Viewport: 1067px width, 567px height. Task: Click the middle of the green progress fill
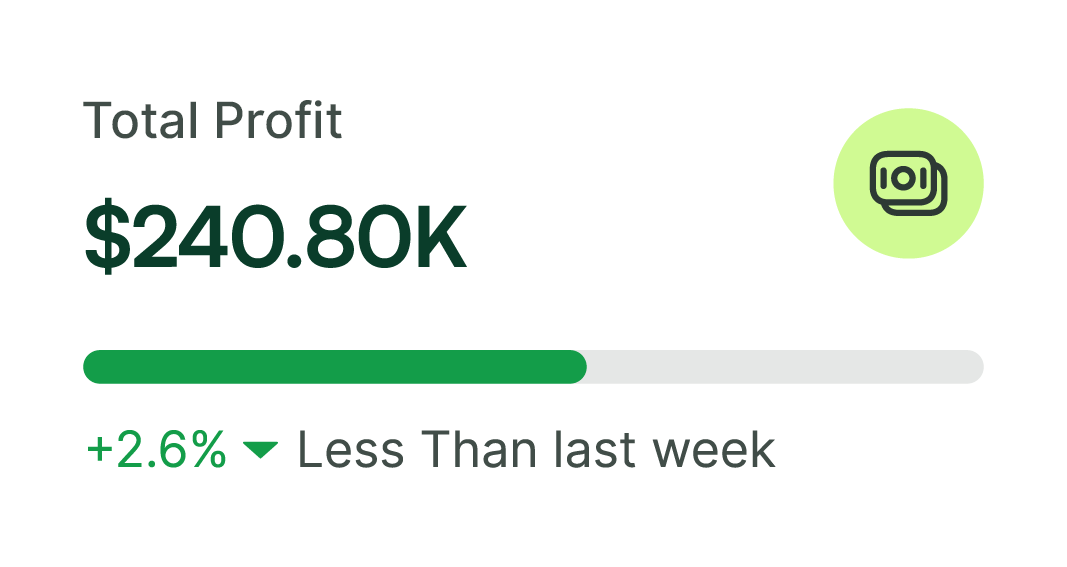point(334,367)
